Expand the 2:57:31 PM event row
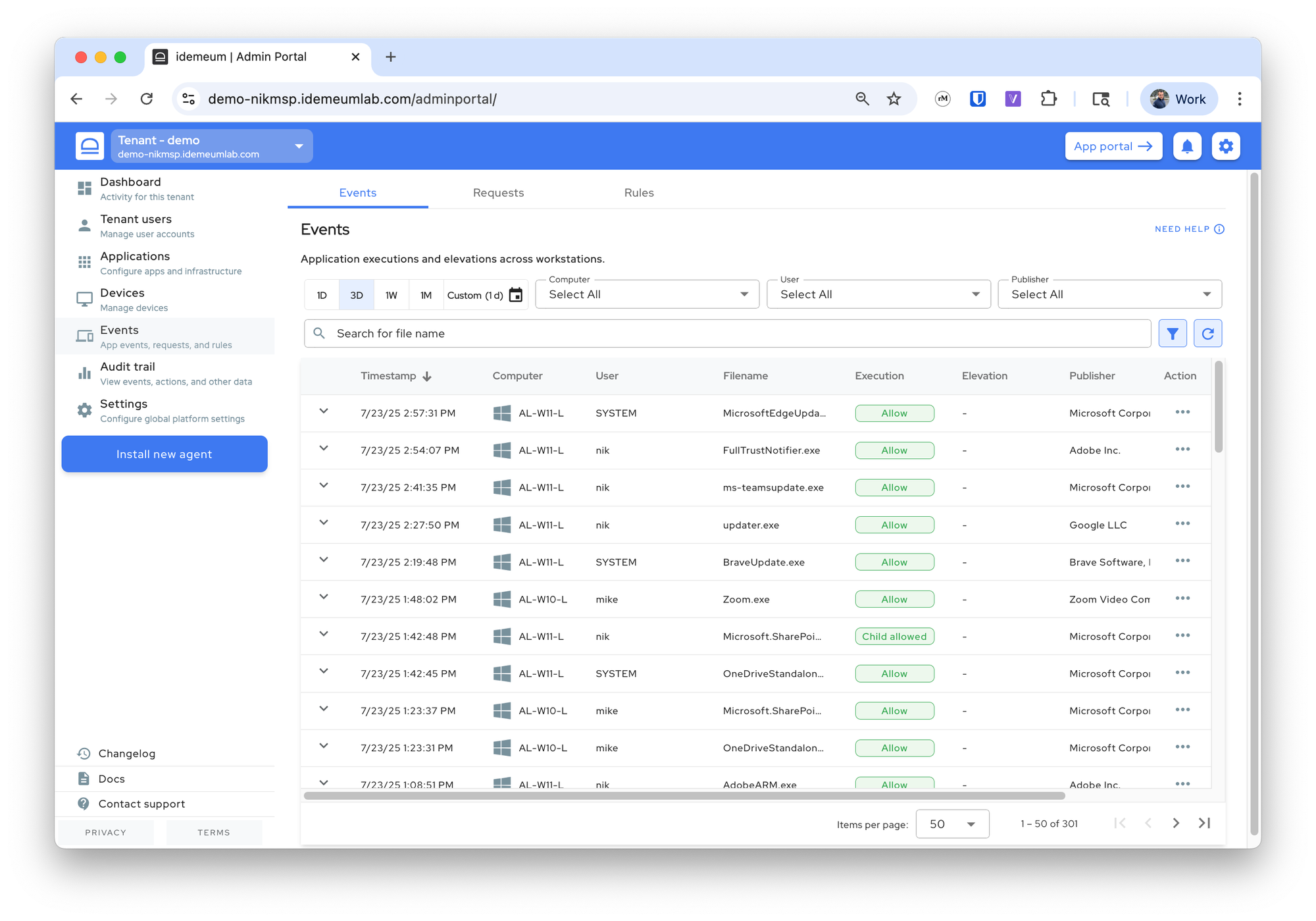Image resolution: width=1316 pixels, height=921 pixels. point(324,411)
